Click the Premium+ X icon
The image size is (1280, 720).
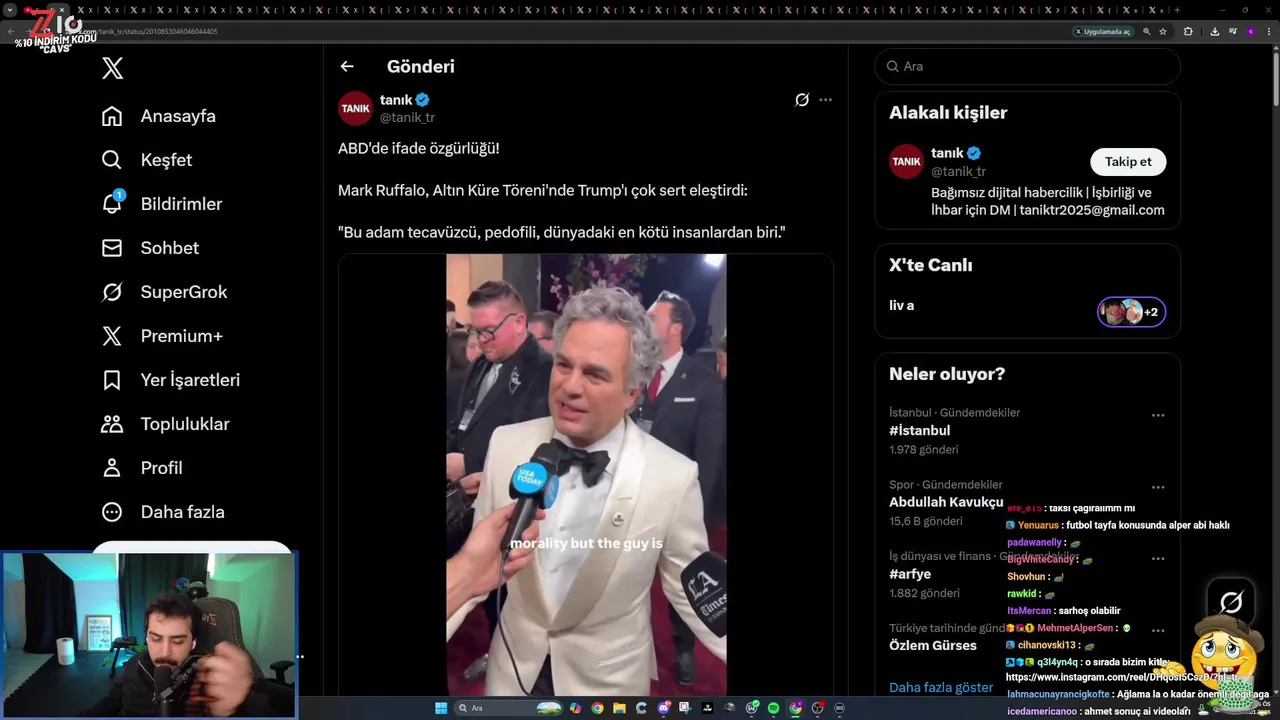pos(112,336)
